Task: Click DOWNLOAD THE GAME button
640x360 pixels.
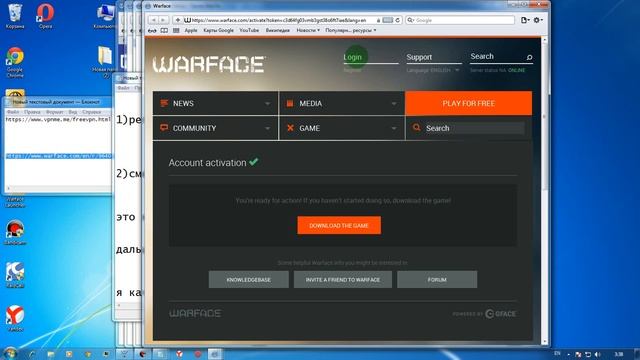Action: tap(339, 225)
